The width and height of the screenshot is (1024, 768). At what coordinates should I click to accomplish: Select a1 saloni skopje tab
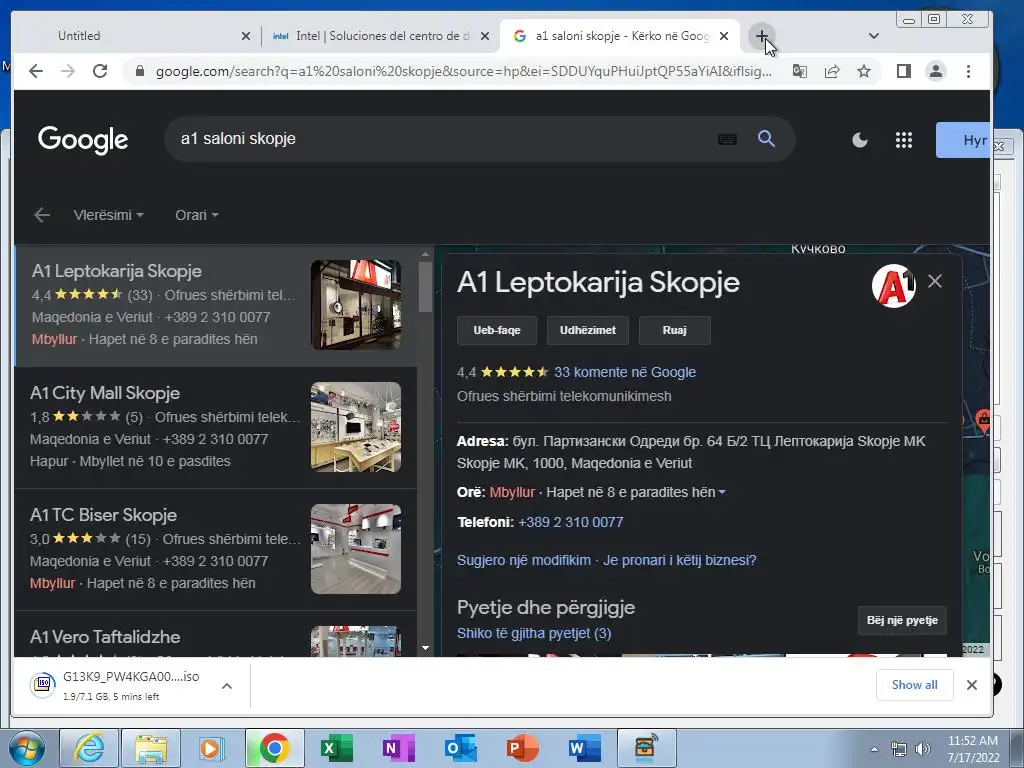tap(619, 36)
